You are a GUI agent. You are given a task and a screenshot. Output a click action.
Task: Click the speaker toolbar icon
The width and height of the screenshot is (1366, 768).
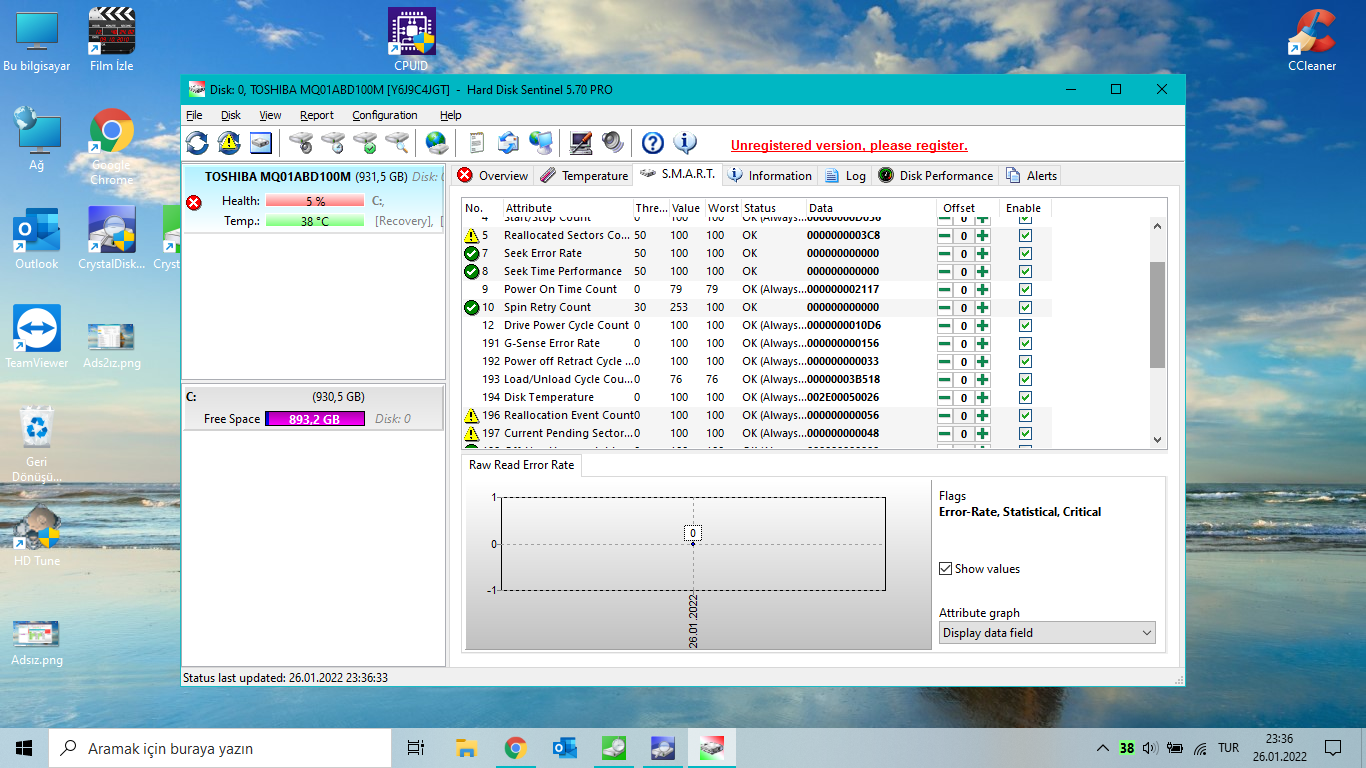coord(612,143)
